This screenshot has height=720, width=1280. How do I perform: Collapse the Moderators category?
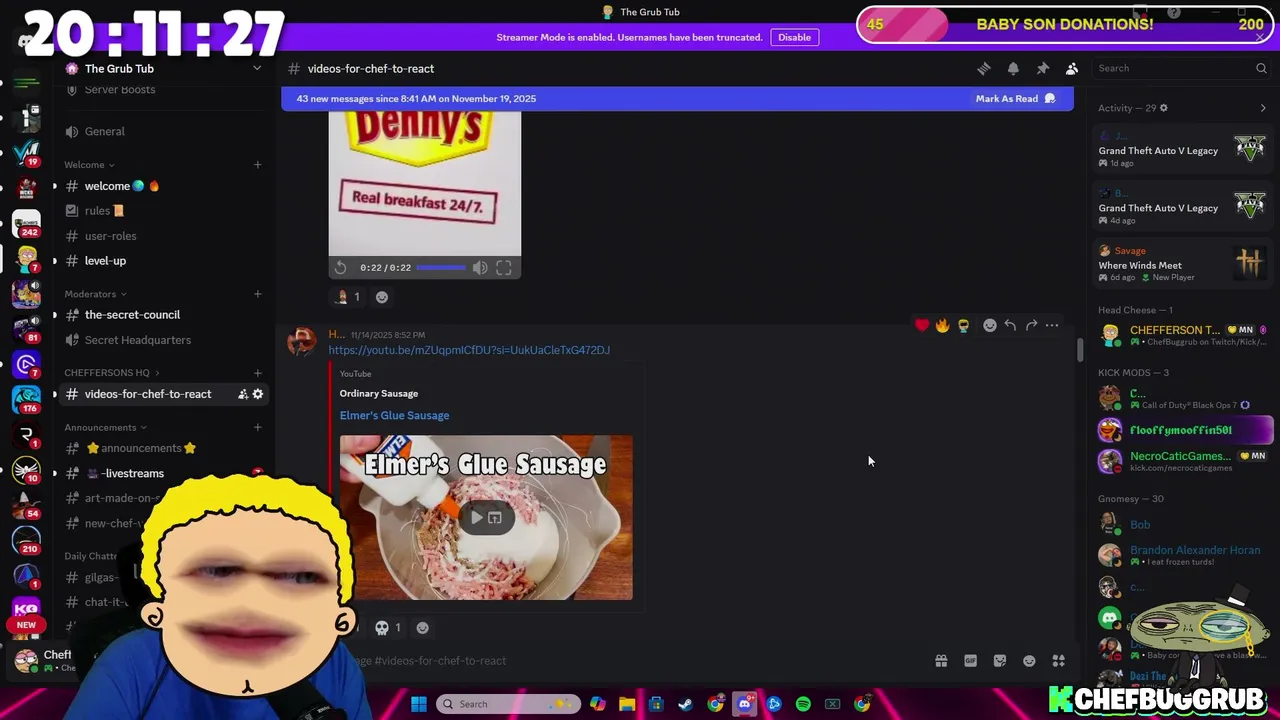click(95, 294)
